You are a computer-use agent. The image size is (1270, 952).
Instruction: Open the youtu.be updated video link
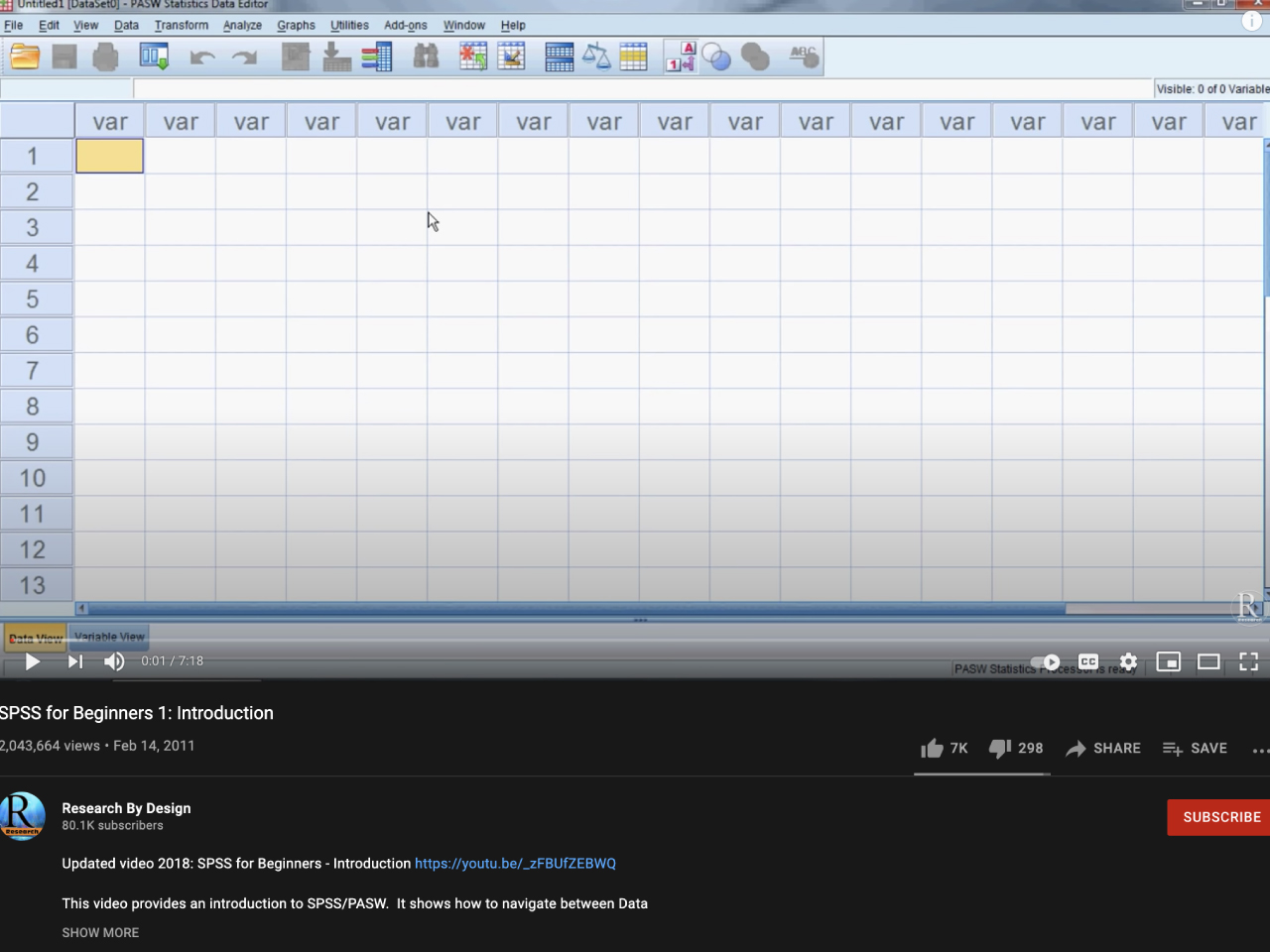(x=515, y=864)
